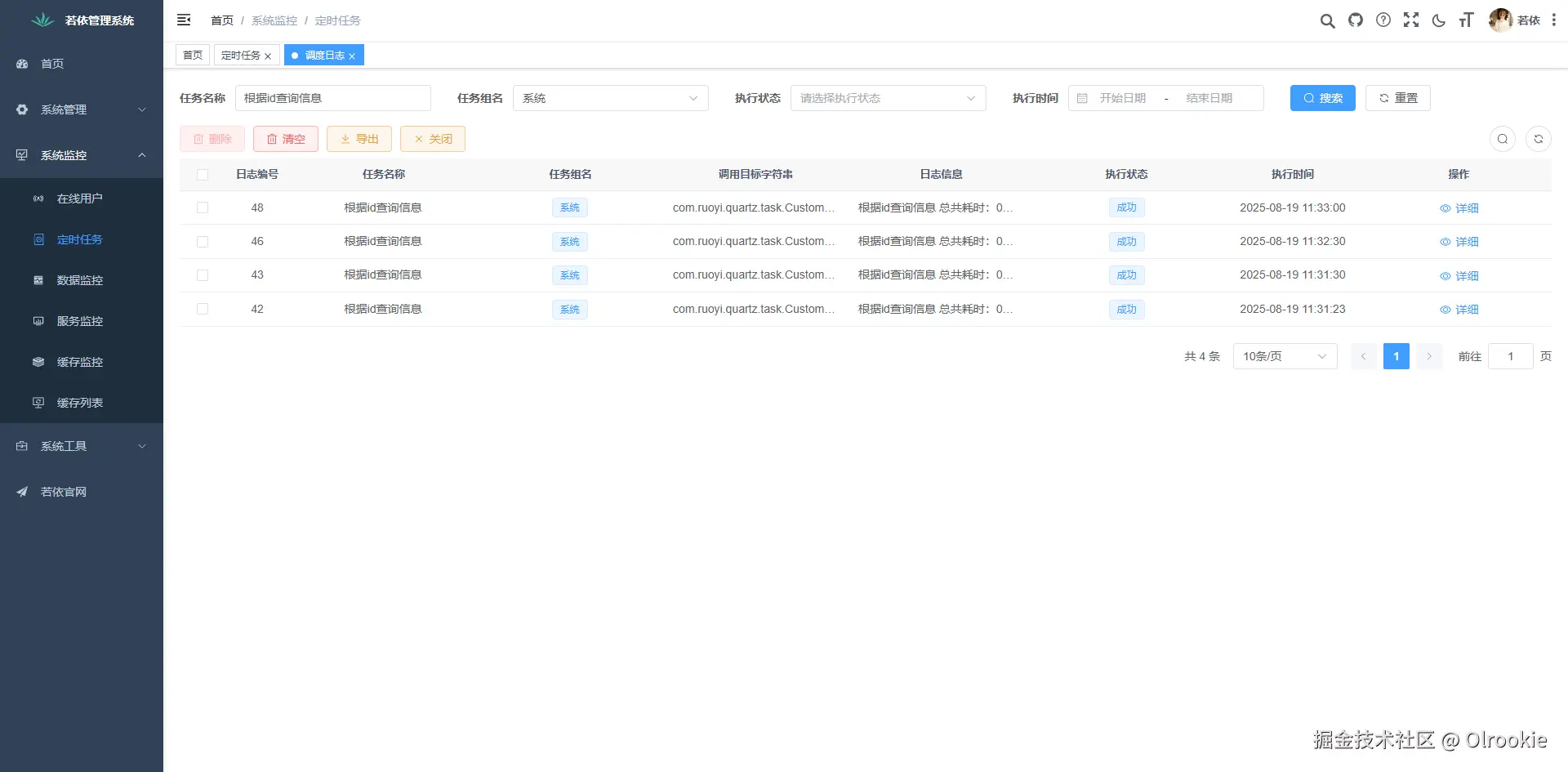Expand the 系统管理 sidebar menu
The width and height of the screenshot is (1568, 772).
click(82, 109)
